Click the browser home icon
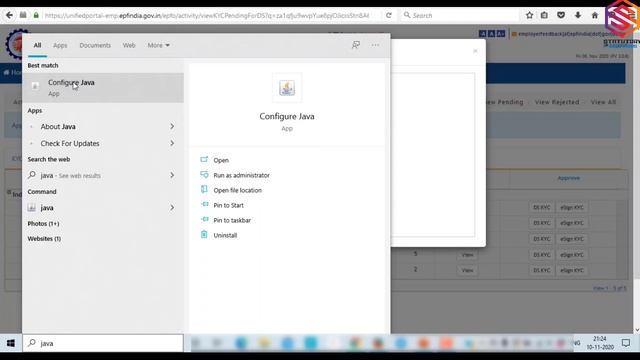640x360 pixels. click(x=595, y=15)
